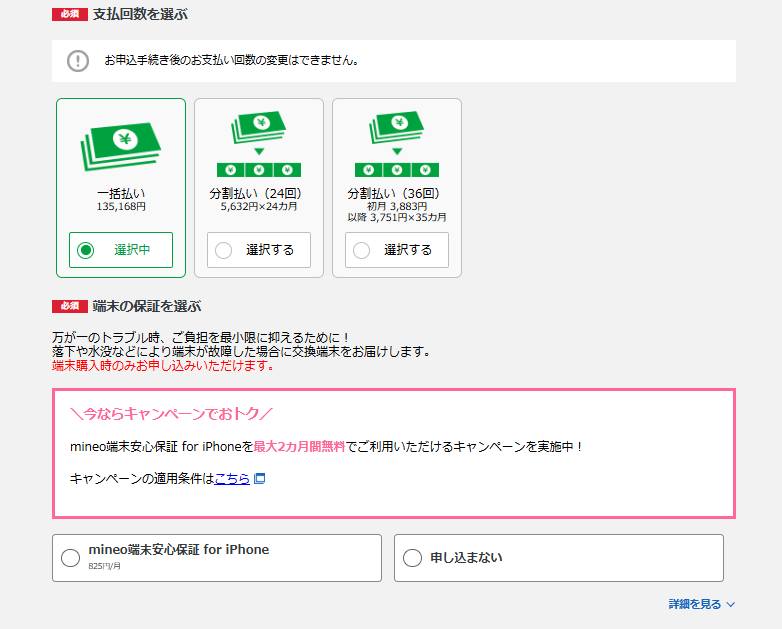Viewport: 782px width, 629px height.
Task: Click the exclamation mark notice icon
Action: coord(78,61)
